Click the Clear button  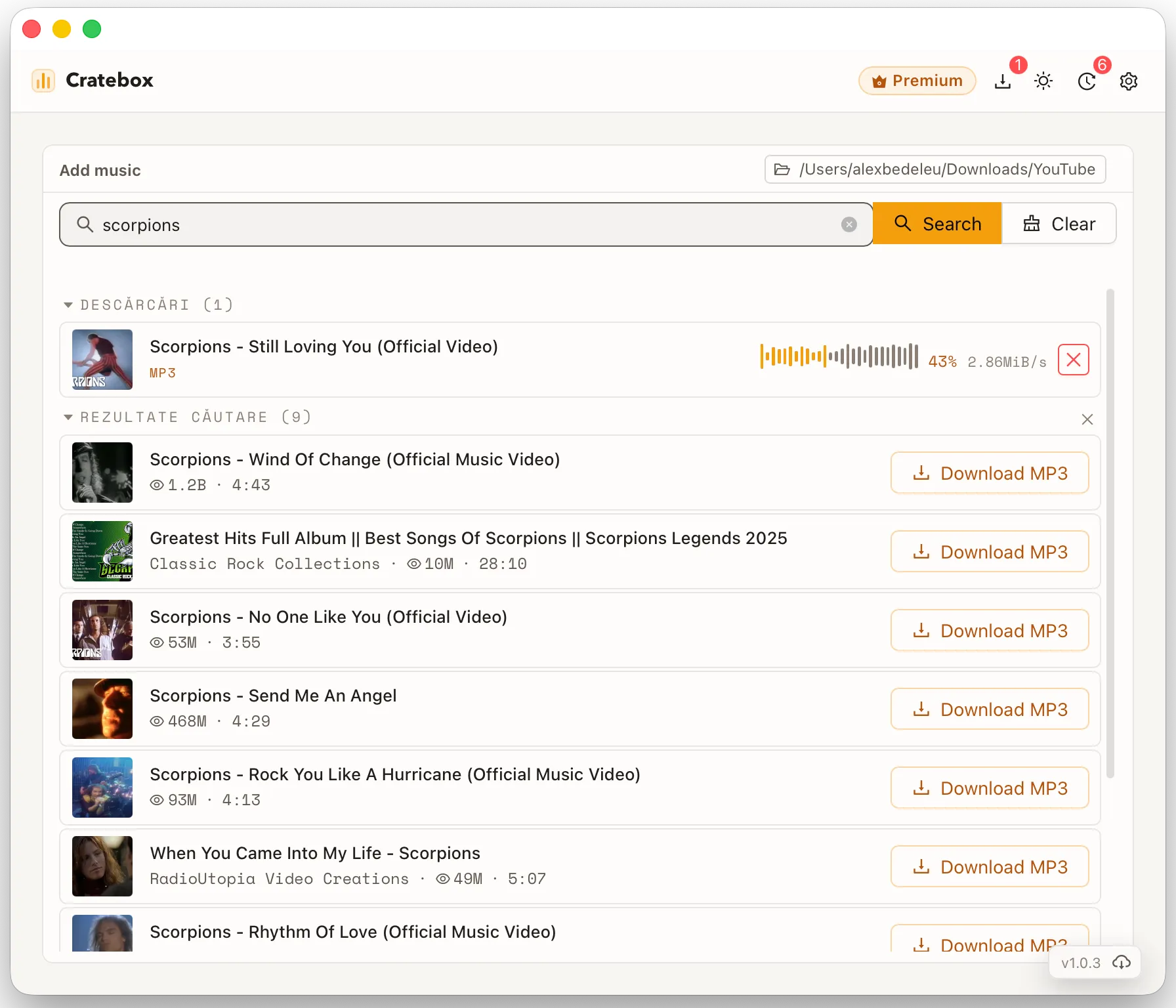coord(1059,224)
